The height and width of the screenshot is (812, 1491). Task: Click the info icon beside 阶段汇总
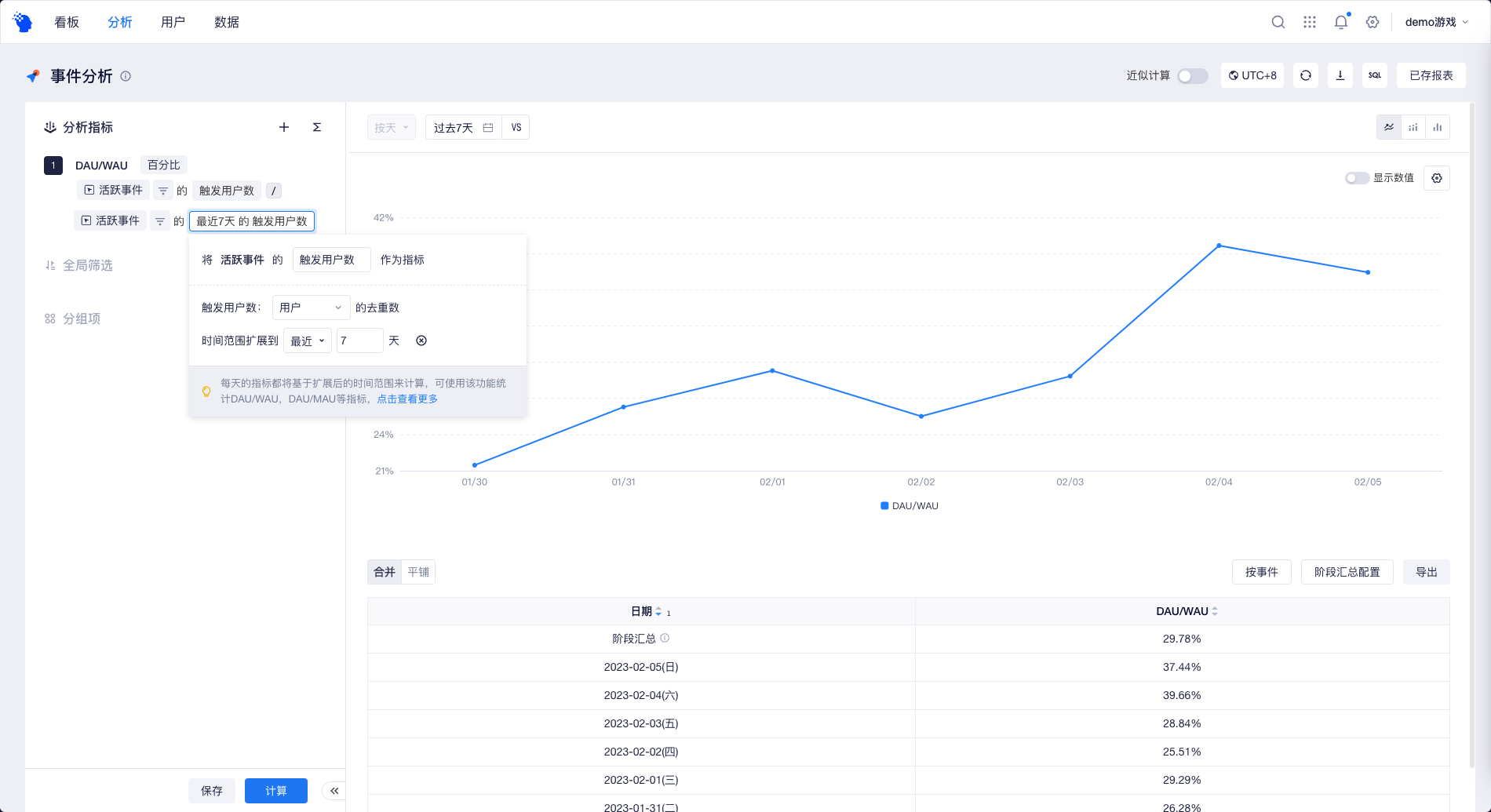pos(665,639)
